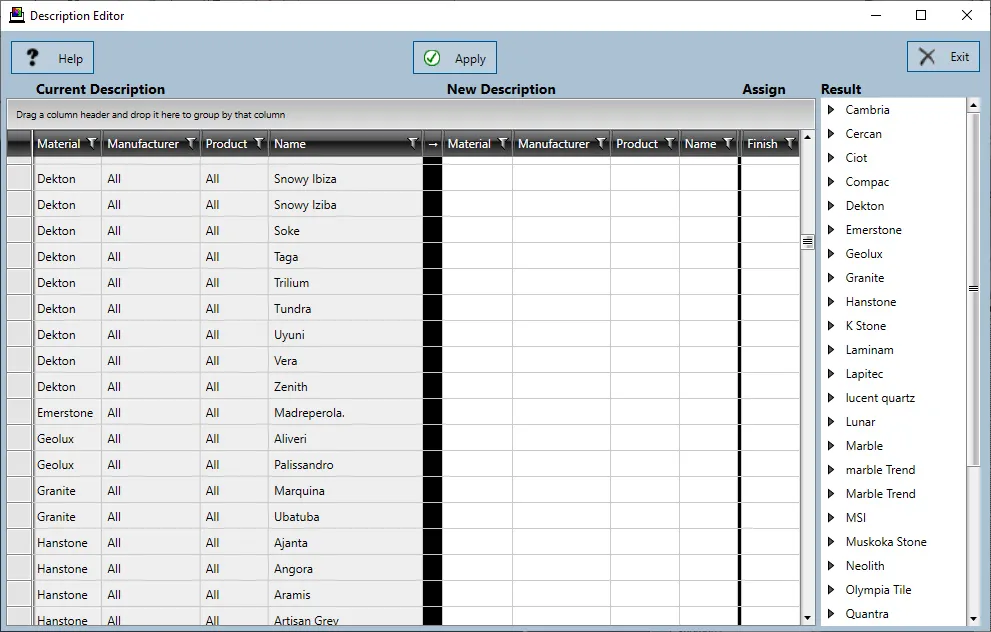Expand the K Stone node
This screenshot has width=991, height=632.
tap(831, 326)
